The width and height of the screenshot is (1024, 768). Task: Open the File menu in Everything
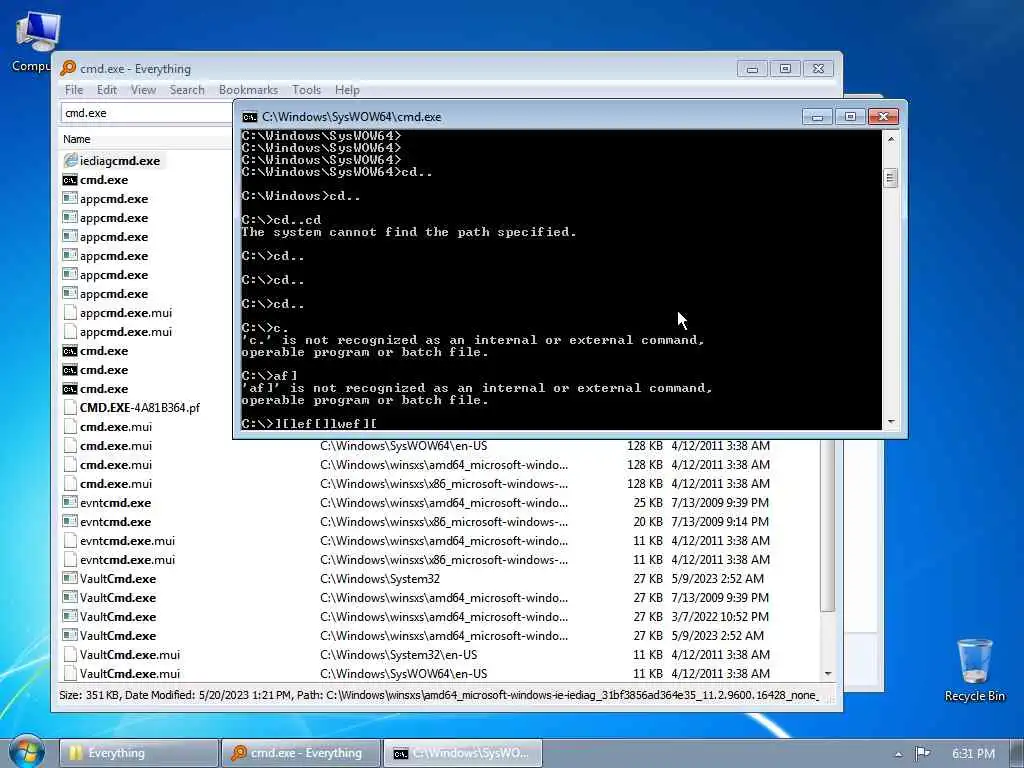74,89
